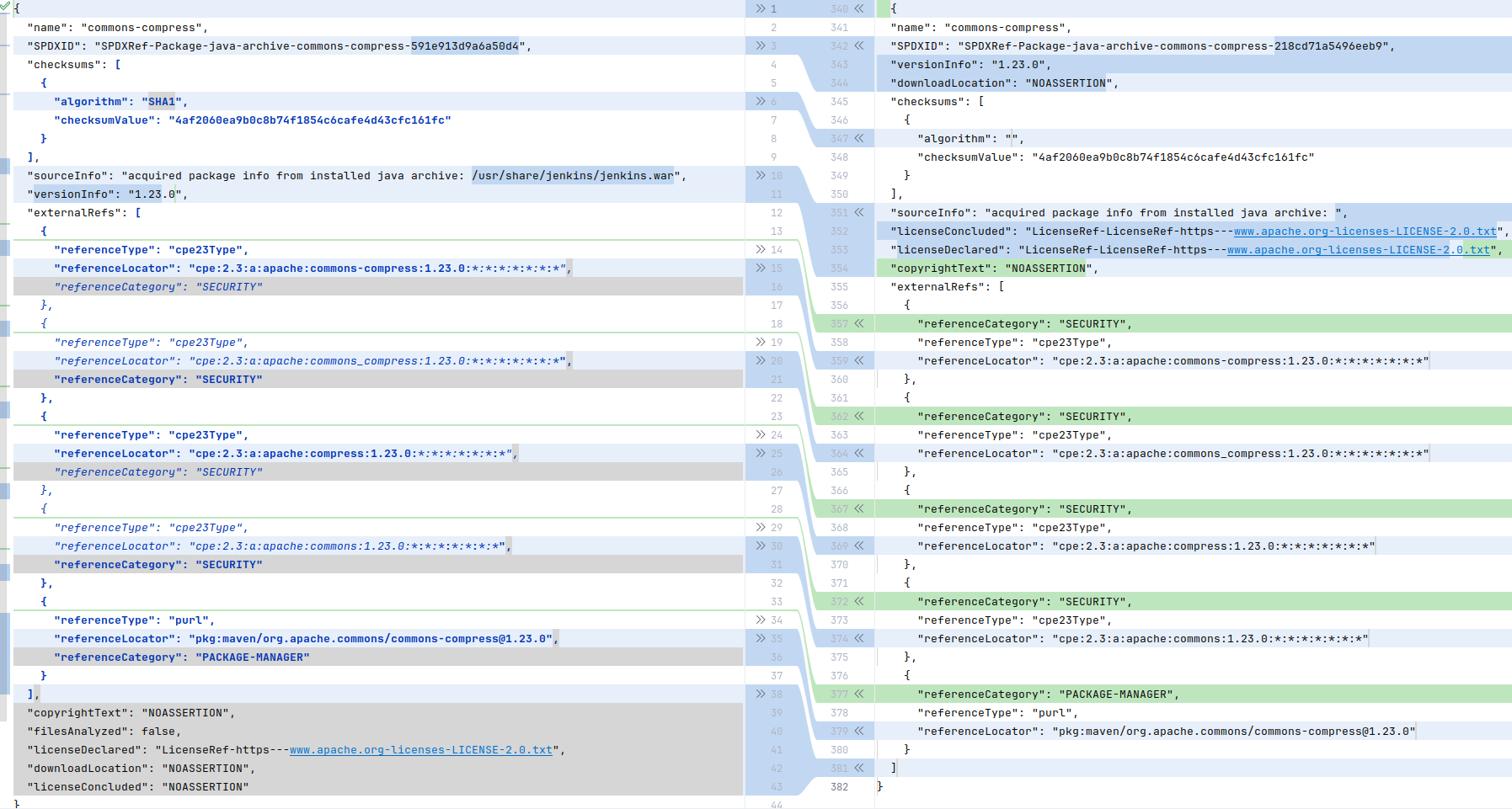Apply the right change with arrow at line 340
The image size is (1512, 809).
point(859,8)
